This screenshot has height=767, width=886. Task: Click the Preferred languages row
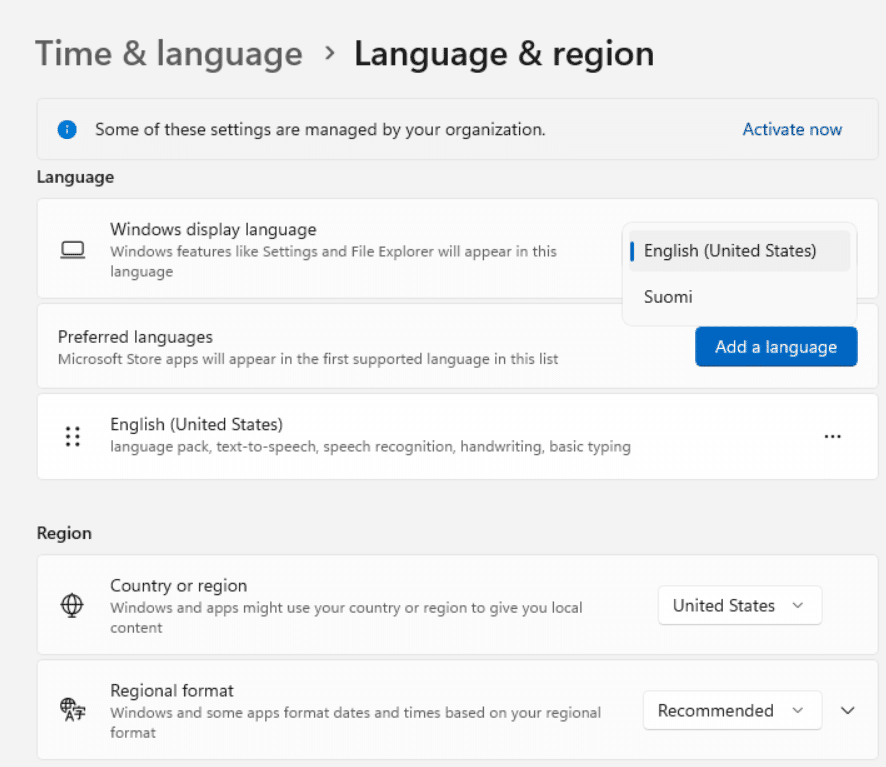[x=458, y=346]
